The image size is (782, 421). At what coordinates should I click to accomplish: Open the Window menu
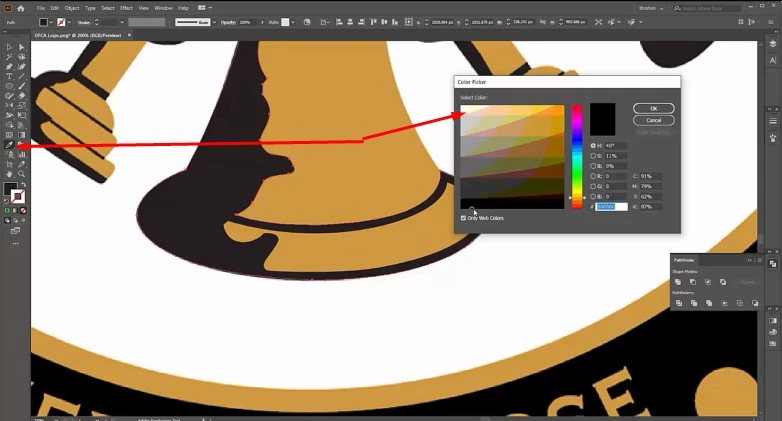point(163,8)
